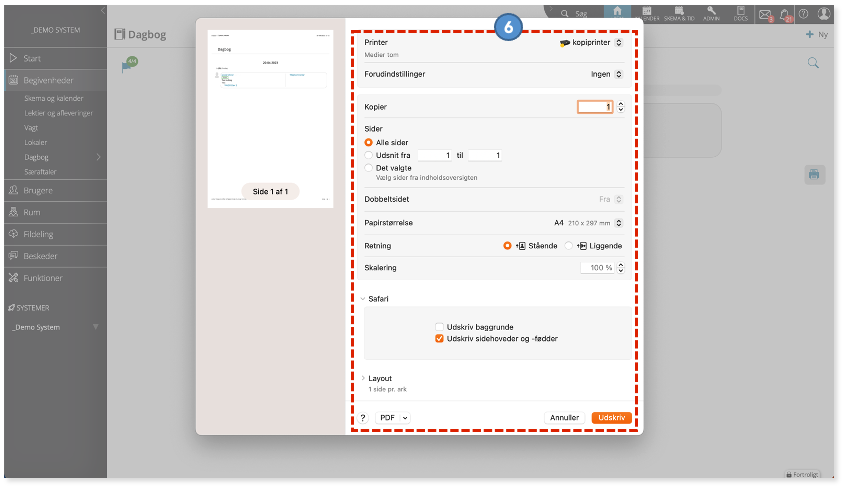
Task: Click the PDF button
Action: click(x=387, y=418)
